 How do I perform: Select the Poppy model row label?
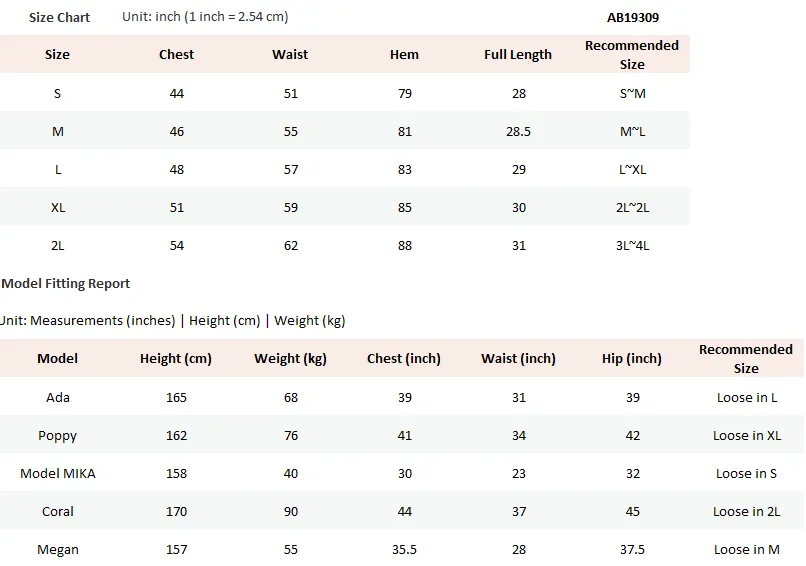point(57,436)
